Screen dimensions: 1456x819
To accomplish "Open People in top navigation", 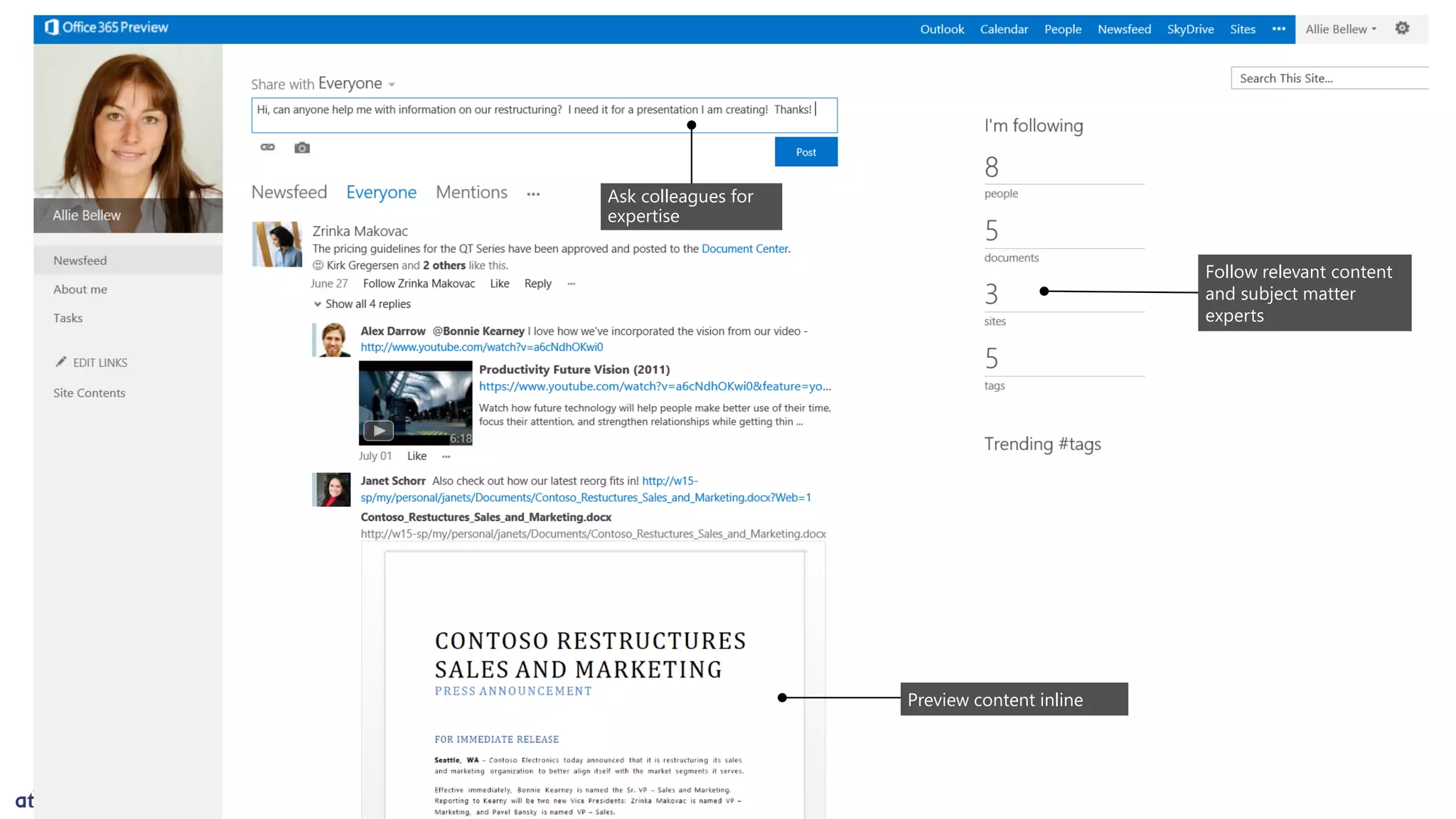I will click(1063, 29).
